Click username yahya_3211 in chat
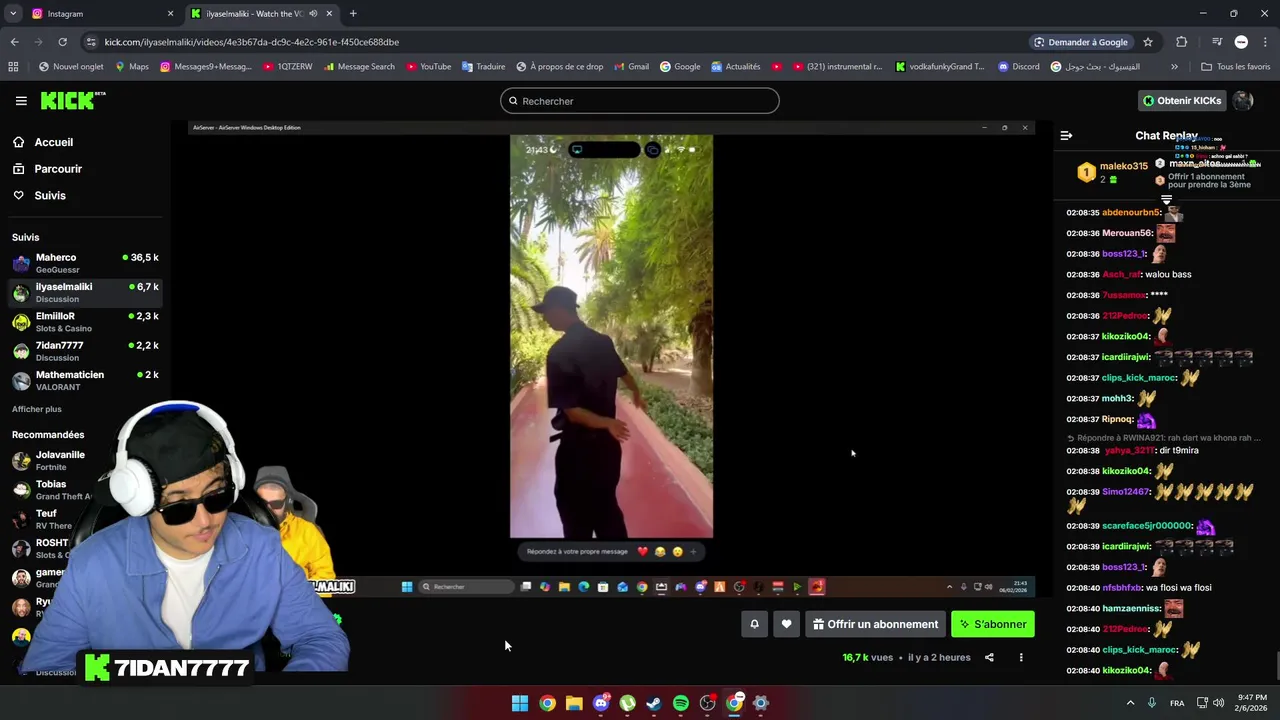The width and height of the screenshot is (1280, 720). (1129, 450)
